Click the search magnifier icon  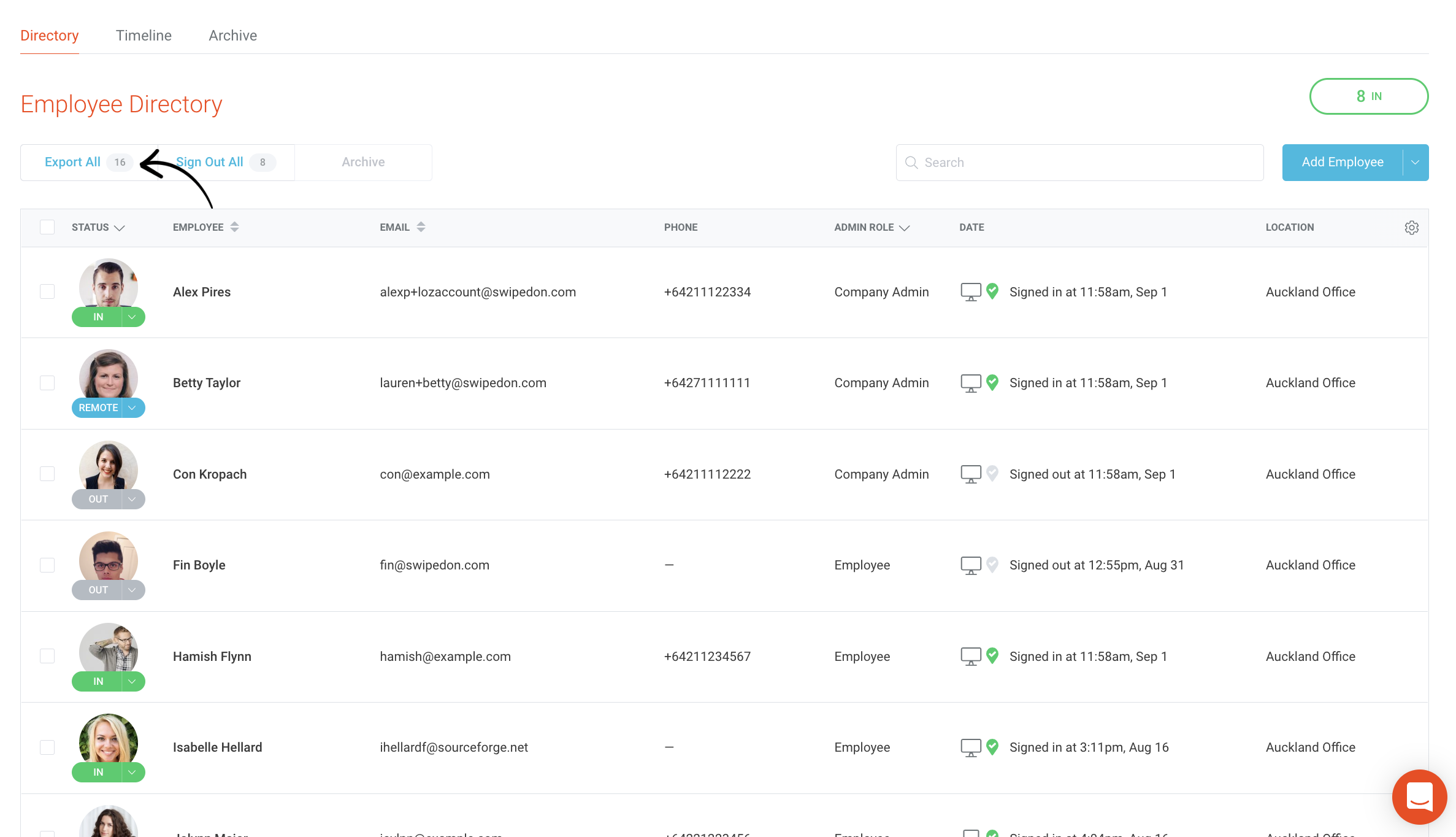[911, 163]
